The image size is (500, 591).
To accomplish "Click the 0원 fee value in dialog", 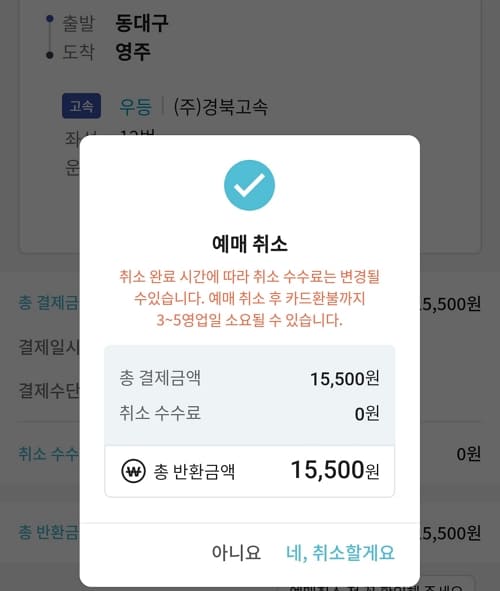I will pos(367,413).
